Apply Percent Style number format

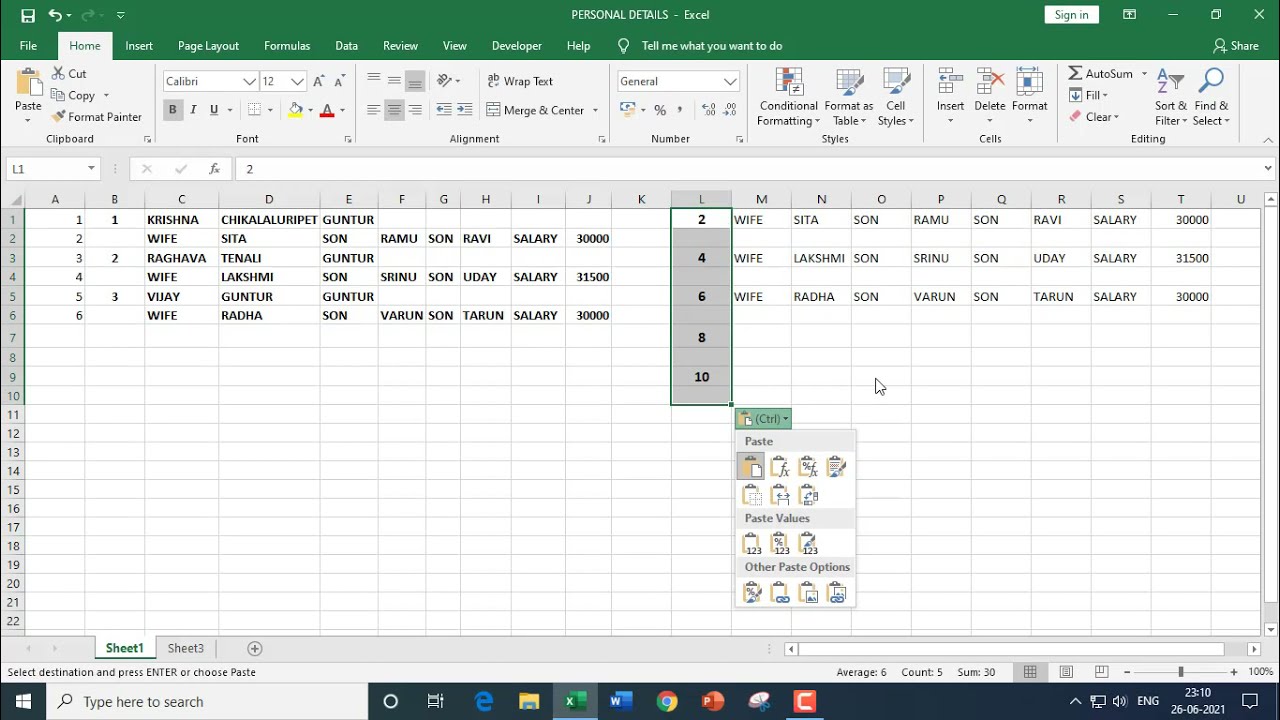(658, 110)
